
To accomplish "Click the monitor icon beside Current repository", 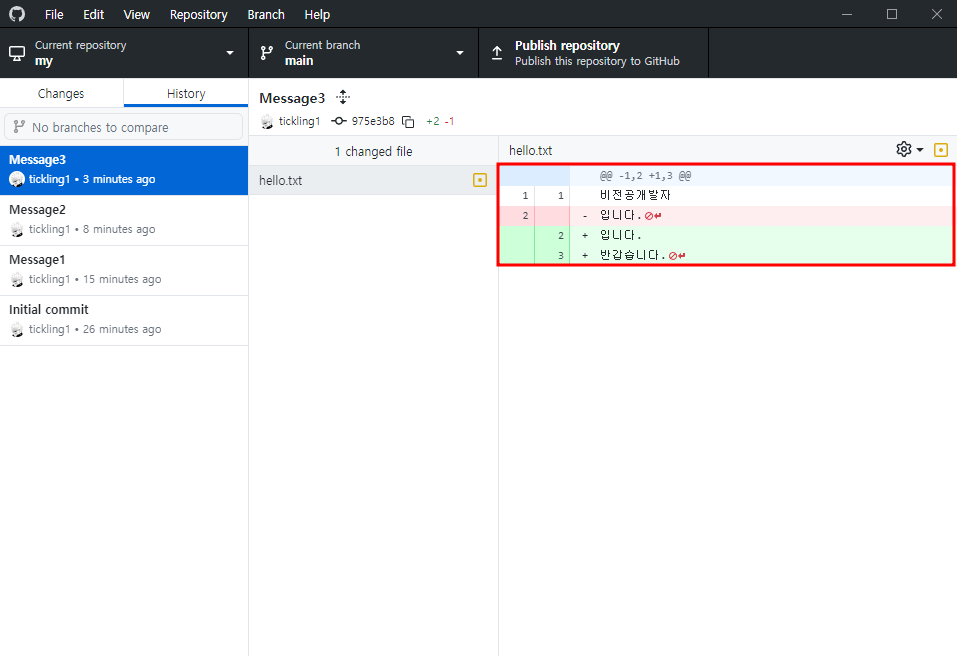I will click(17, 53).
